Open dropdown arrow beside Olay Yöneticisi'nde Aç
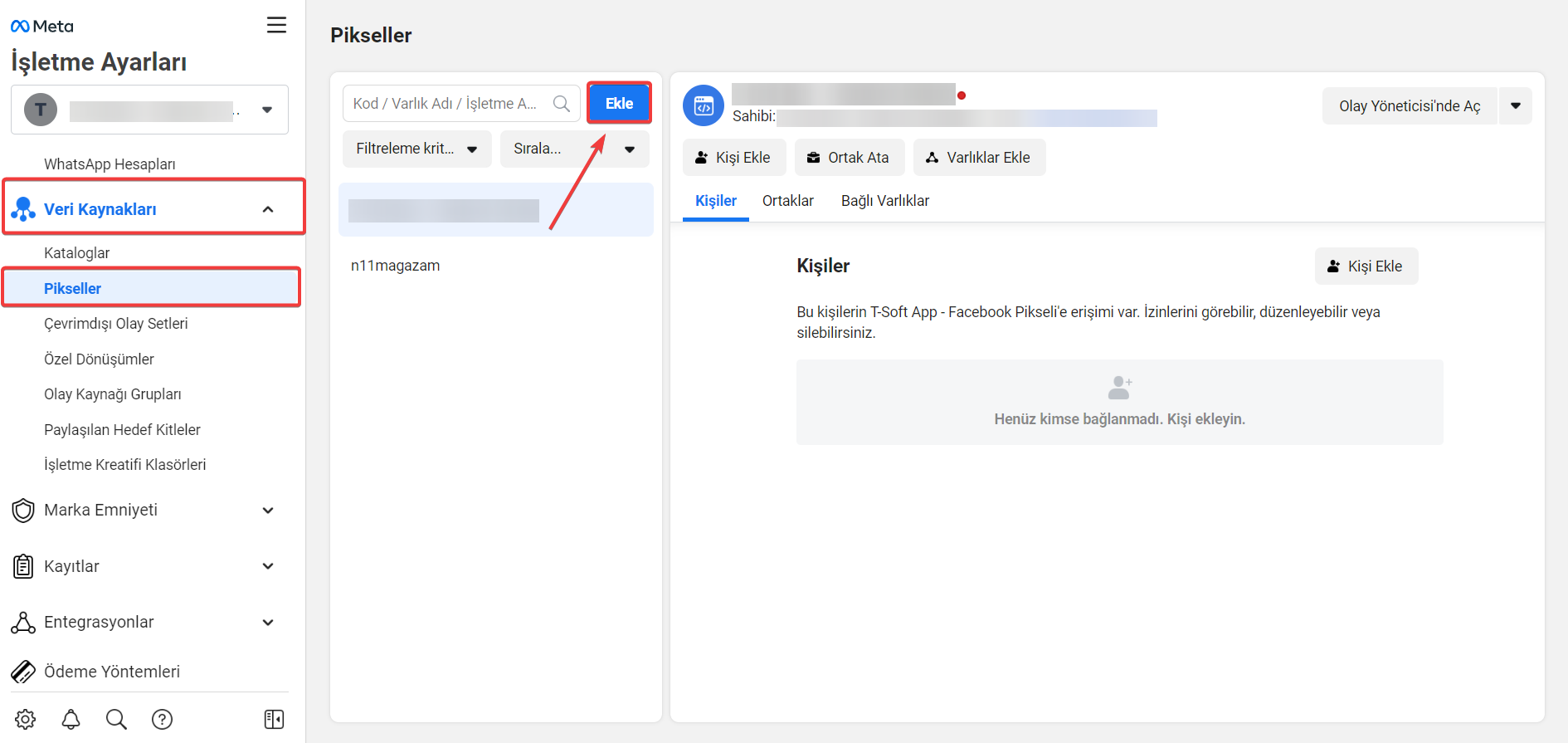 coord(1516,106)
